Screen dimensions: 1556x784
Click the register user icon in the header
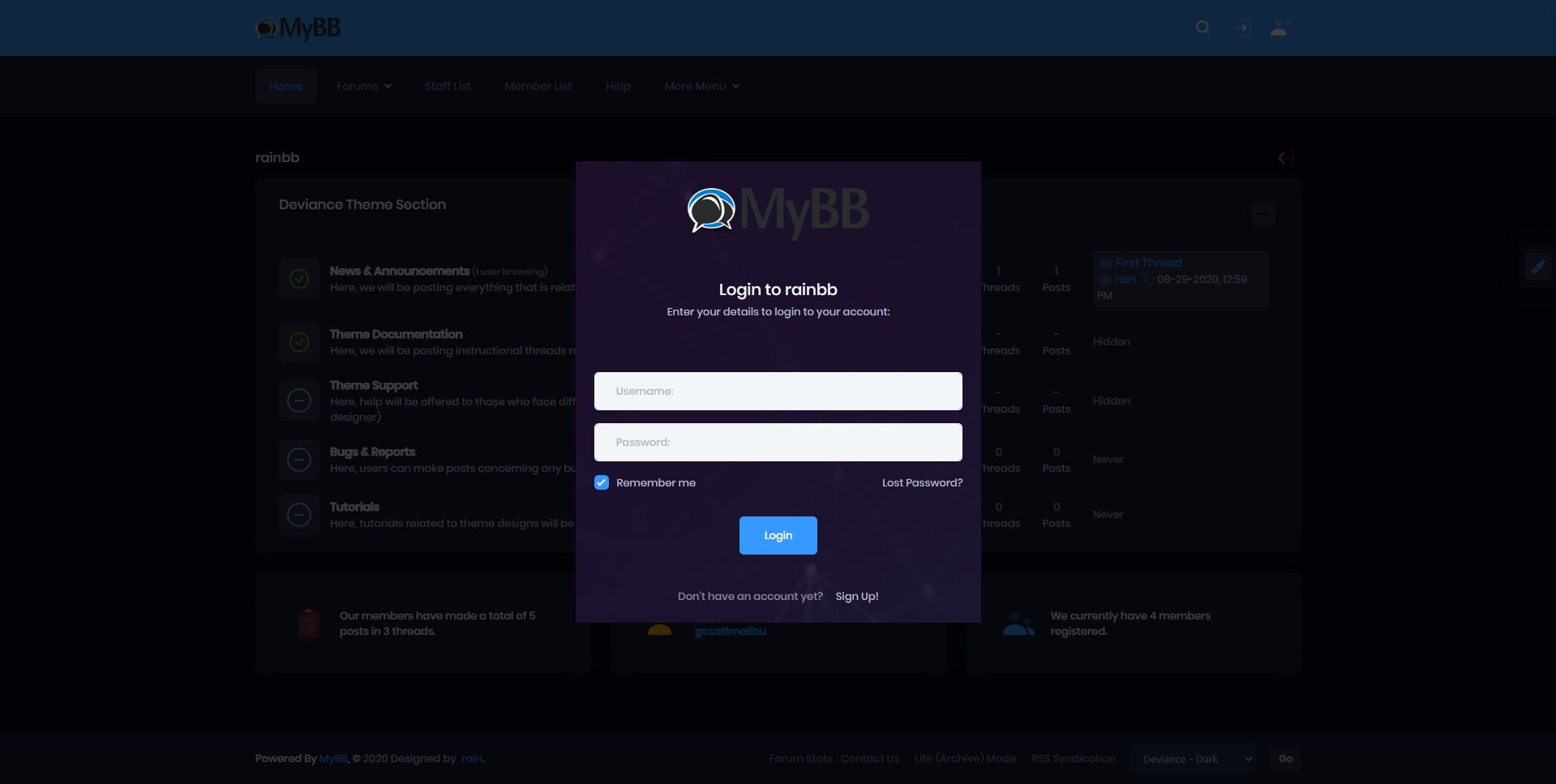click(x=1280, y=28)
